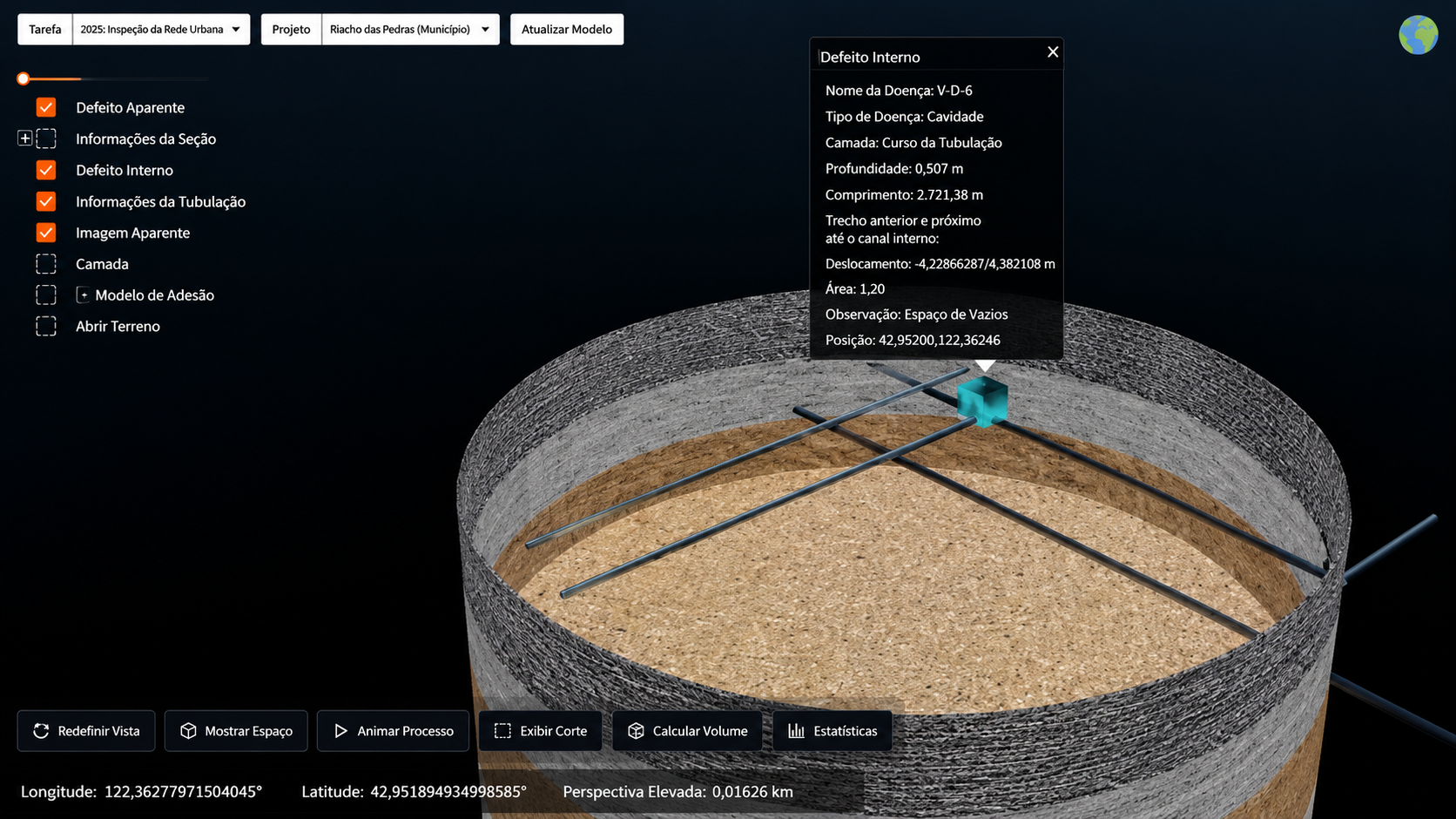Click 'Nome da Doença: V-D-6' text
The image size is (1456, 819).
899,91
